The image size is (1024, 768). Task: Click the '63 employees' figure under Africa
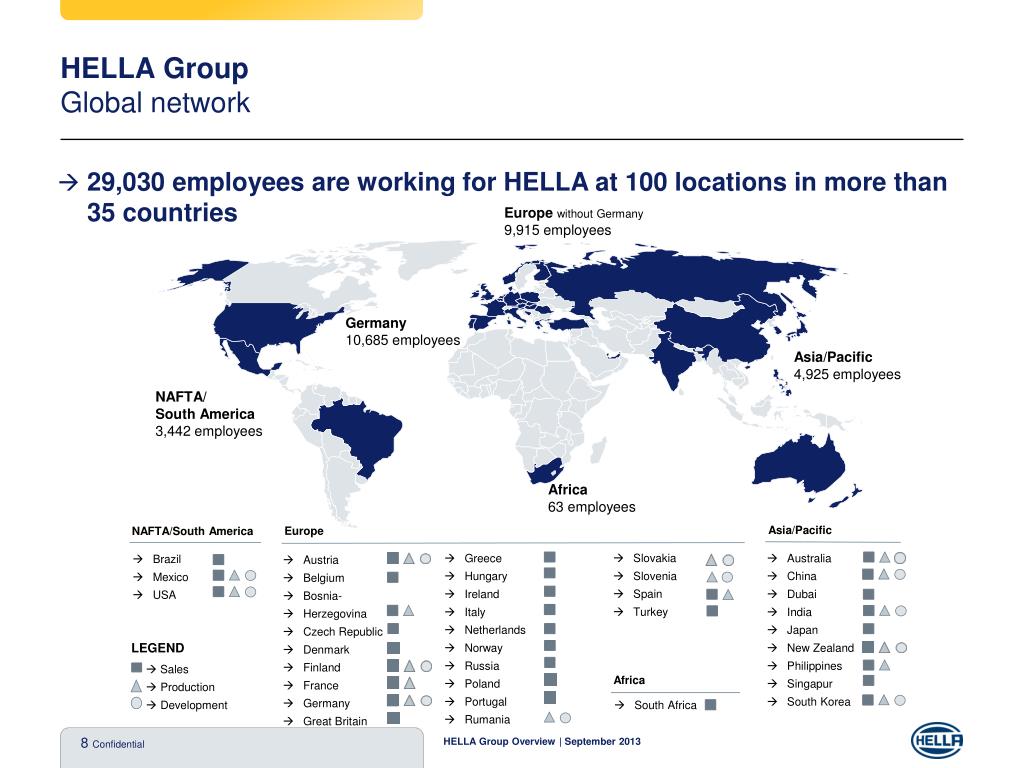coord(592,507)
